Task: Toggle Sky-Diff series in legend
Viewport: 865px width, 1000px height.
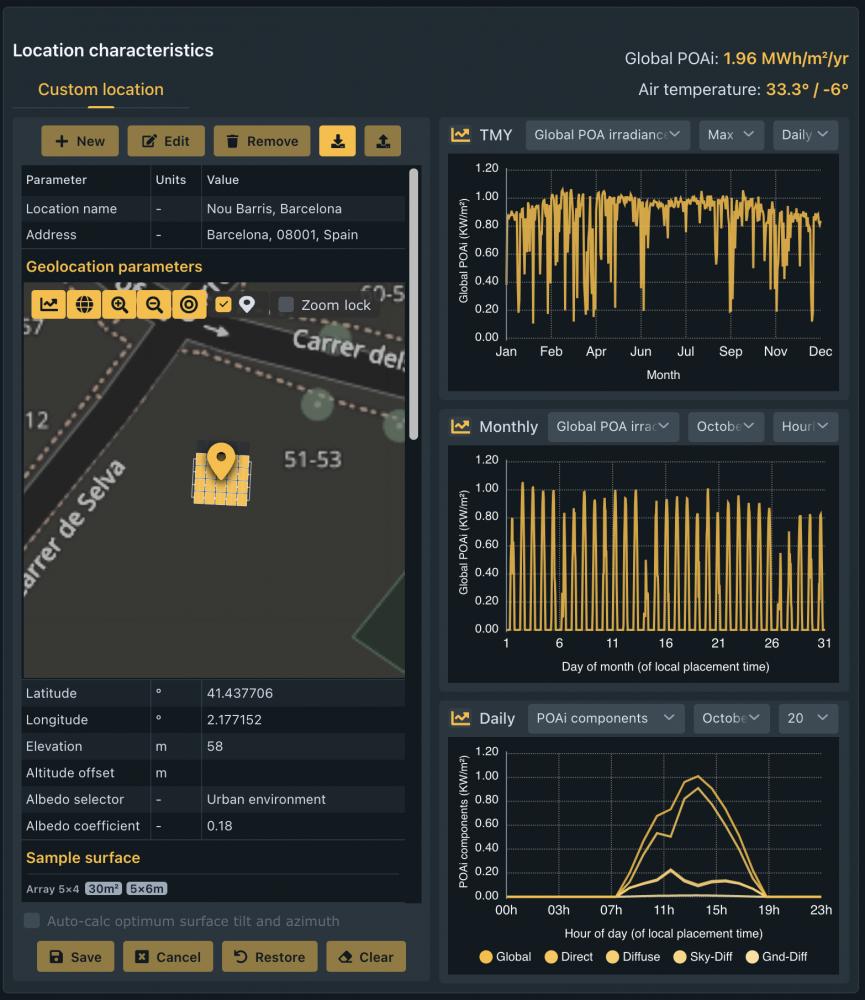Action: [703, 957]
